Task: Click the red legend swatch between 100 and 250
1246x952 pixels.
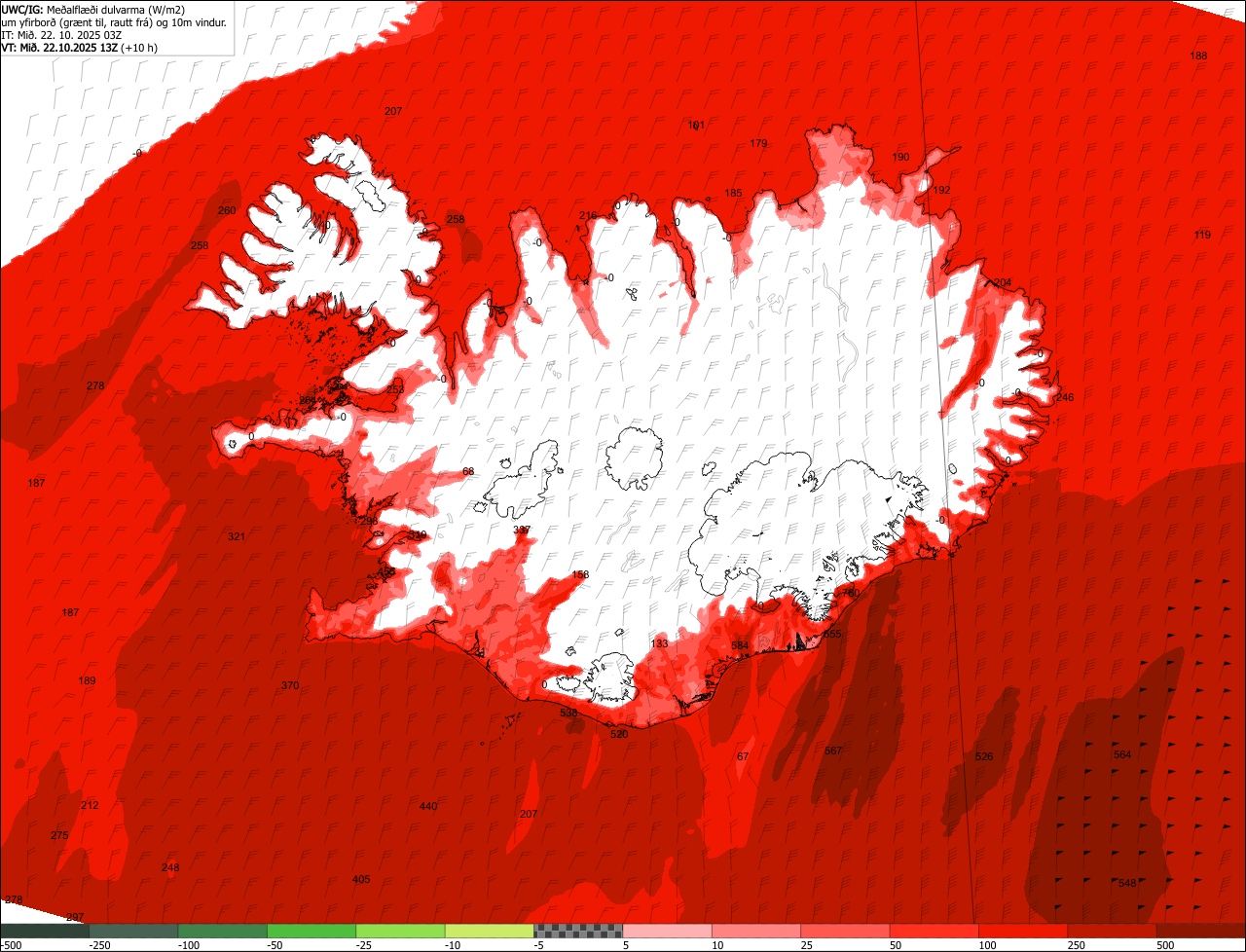Action: pyautogui.click(x=1023, y=931)
